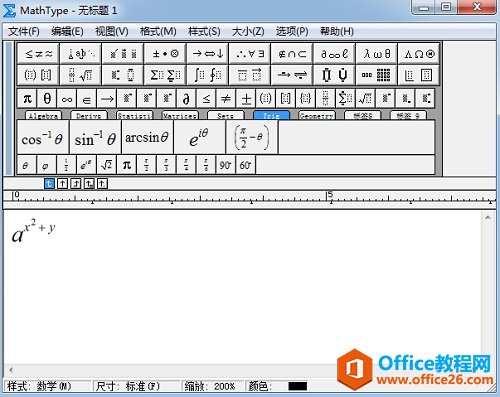
Task: Open the logical symbols palette (∴∀∃)
Action: point(250,54)
